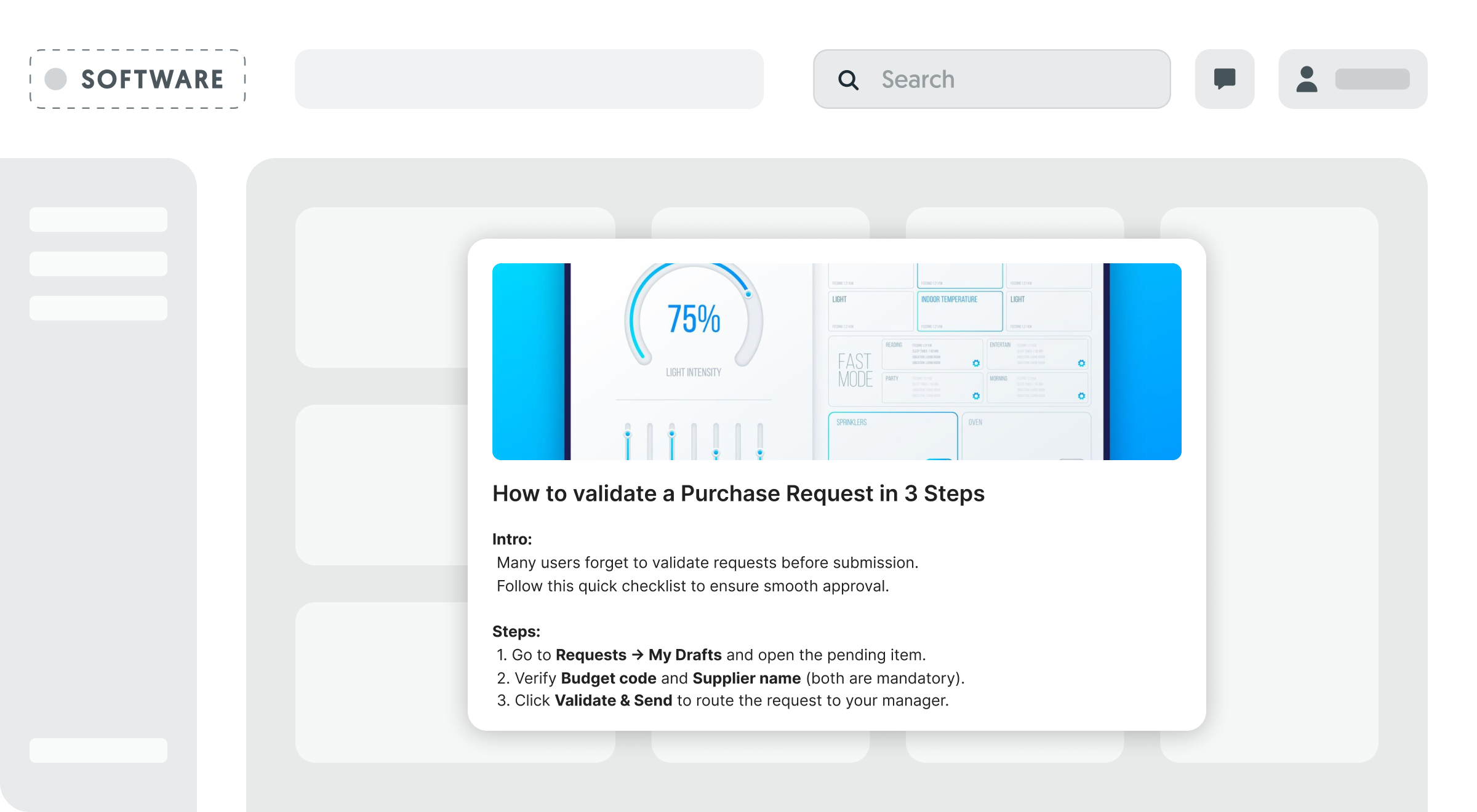Click the bottom sidebar placeholder item
The height and width of the screenshot is (812, 1477).
[x=98, y=750]
